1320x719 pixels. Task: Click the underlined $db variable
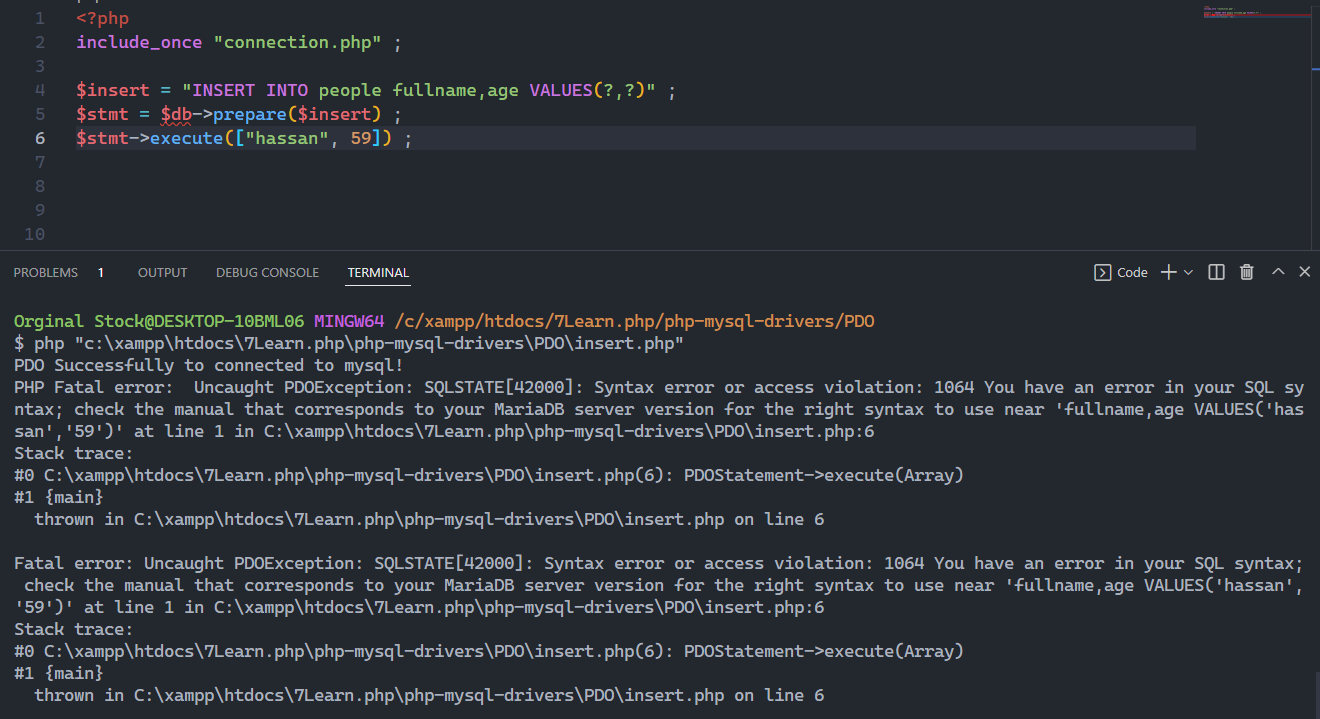[x=176, y=114]
